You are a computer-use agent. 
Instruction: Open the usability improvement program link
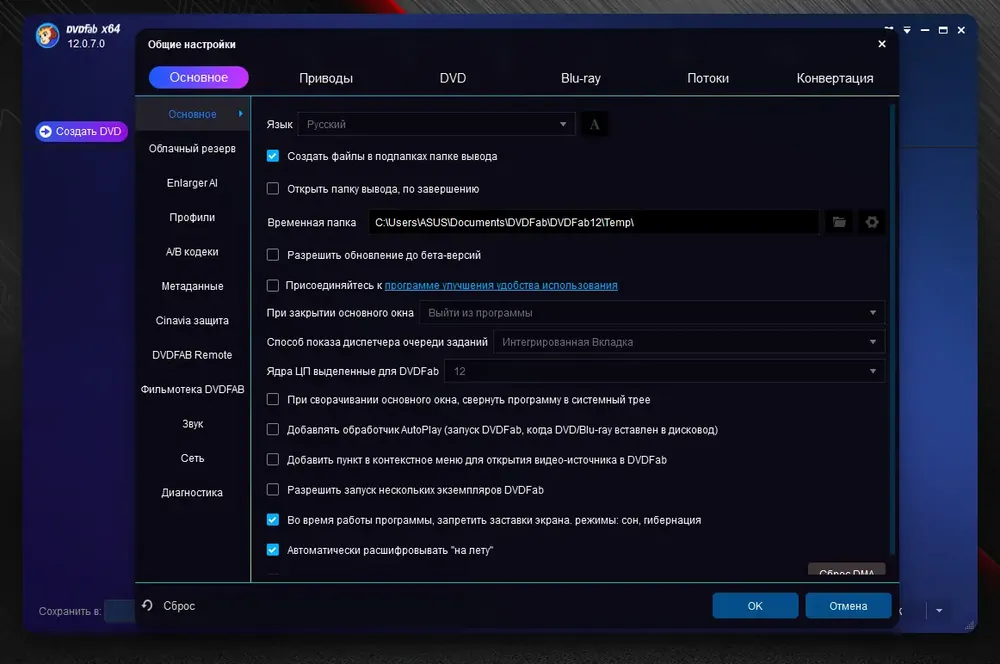501,285
